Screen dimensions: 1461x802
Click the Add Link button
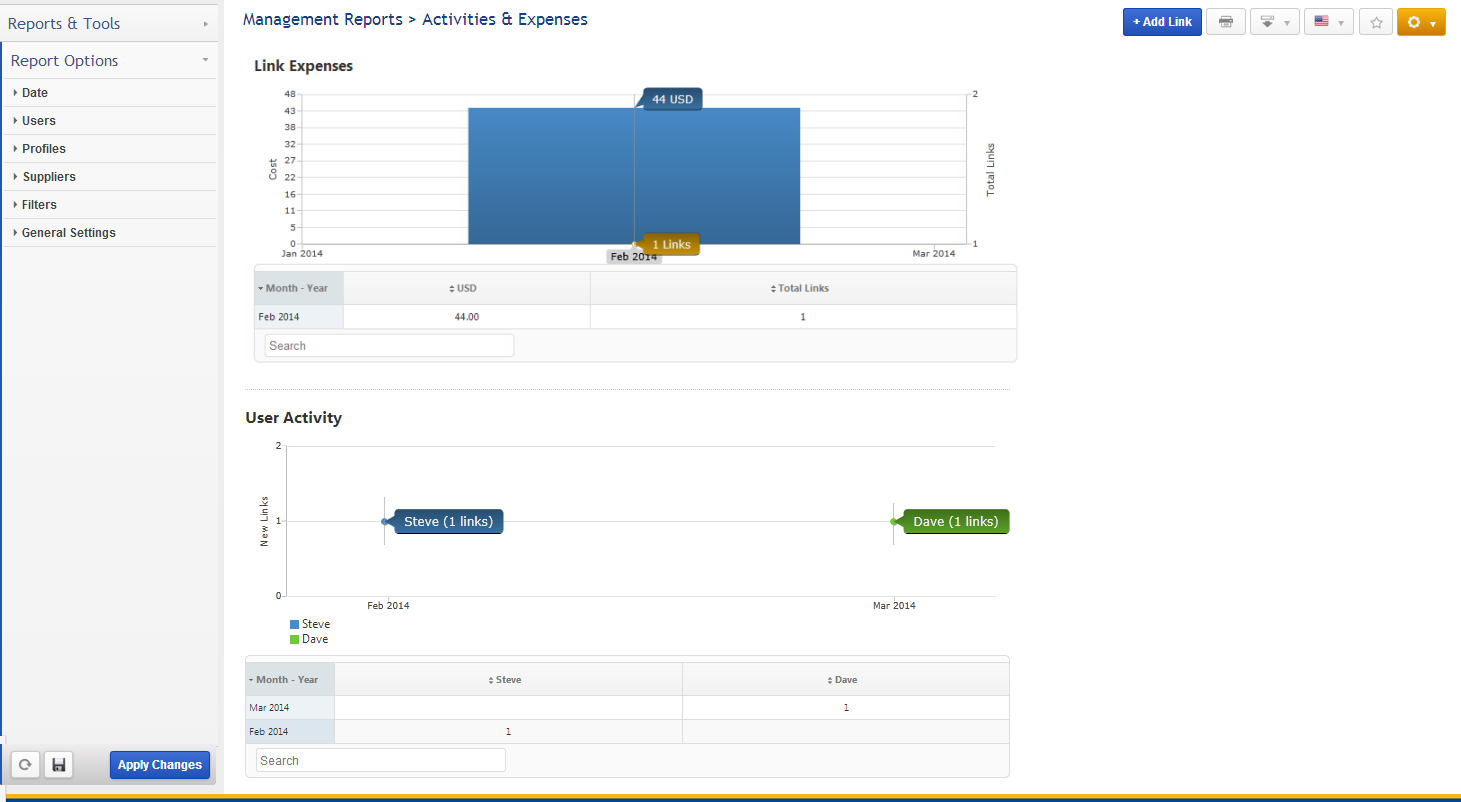1162,22
